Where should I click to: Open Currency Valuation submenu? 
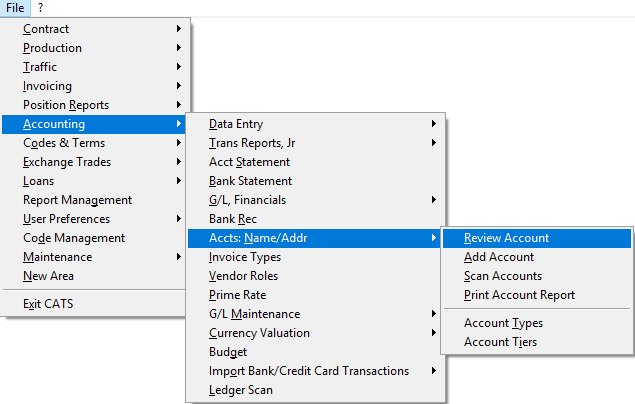314,333
